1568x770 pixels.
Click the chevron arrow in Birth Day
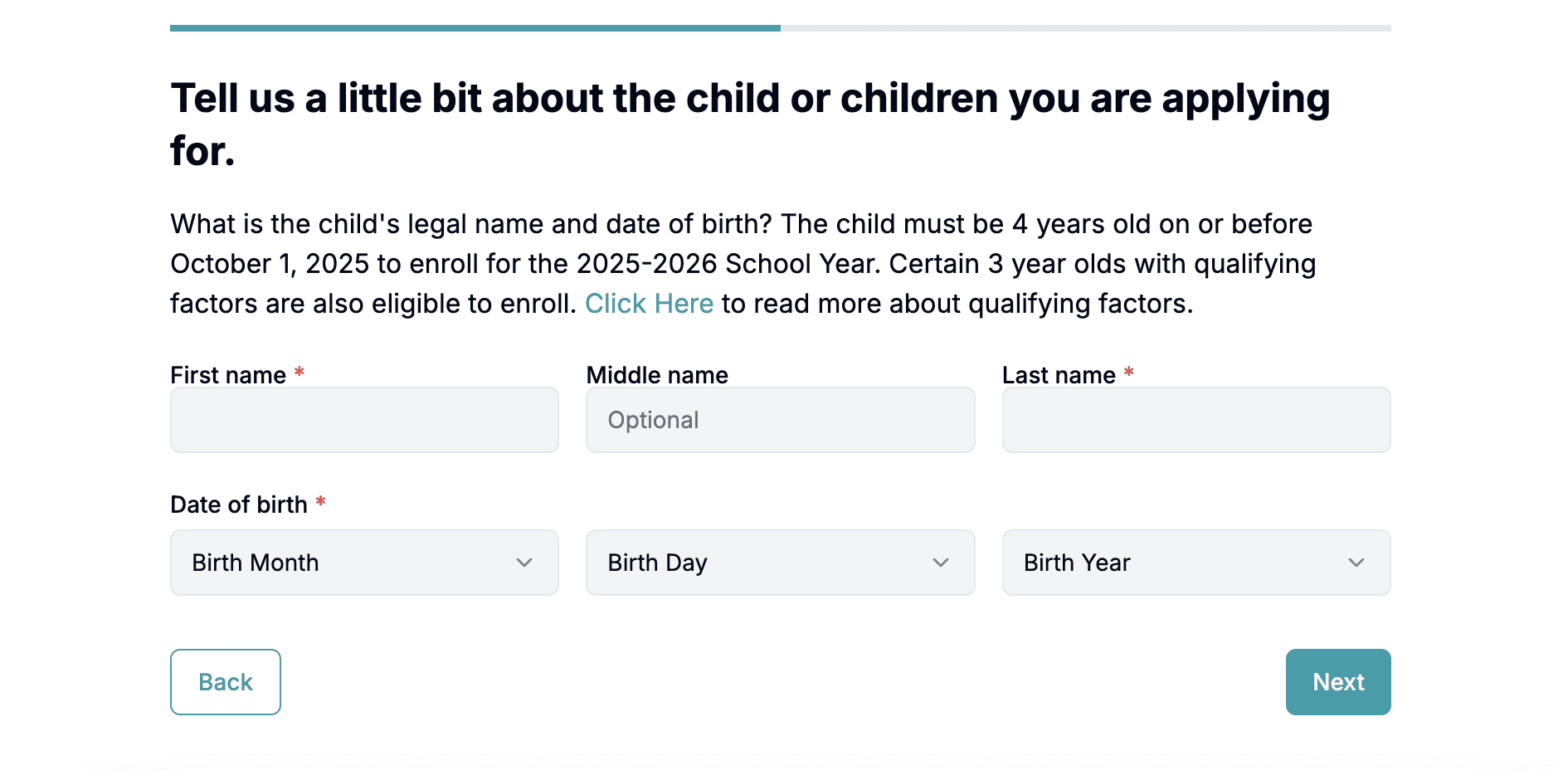click(x=940, y=563)
